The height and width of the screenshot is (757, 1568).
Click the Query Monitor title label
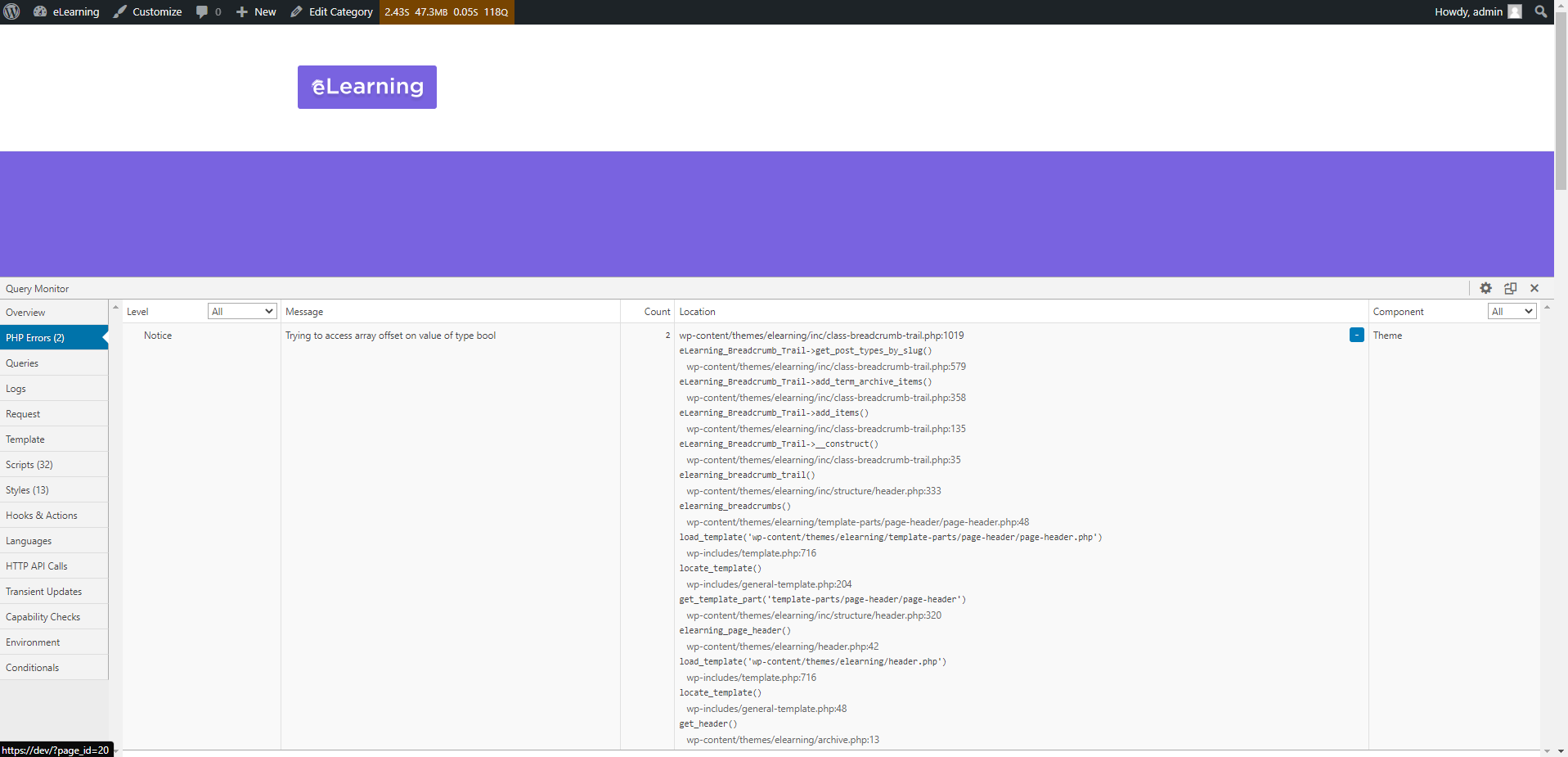(38, 289)
